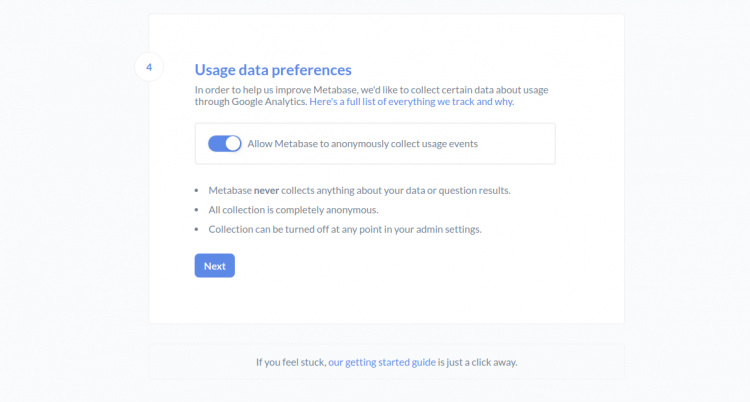Viewport: 750px width, 402px height.
Task: Select the 'All collection is completely anonymous' bullet
Action: pyautogui.click(x=294, y=209)
